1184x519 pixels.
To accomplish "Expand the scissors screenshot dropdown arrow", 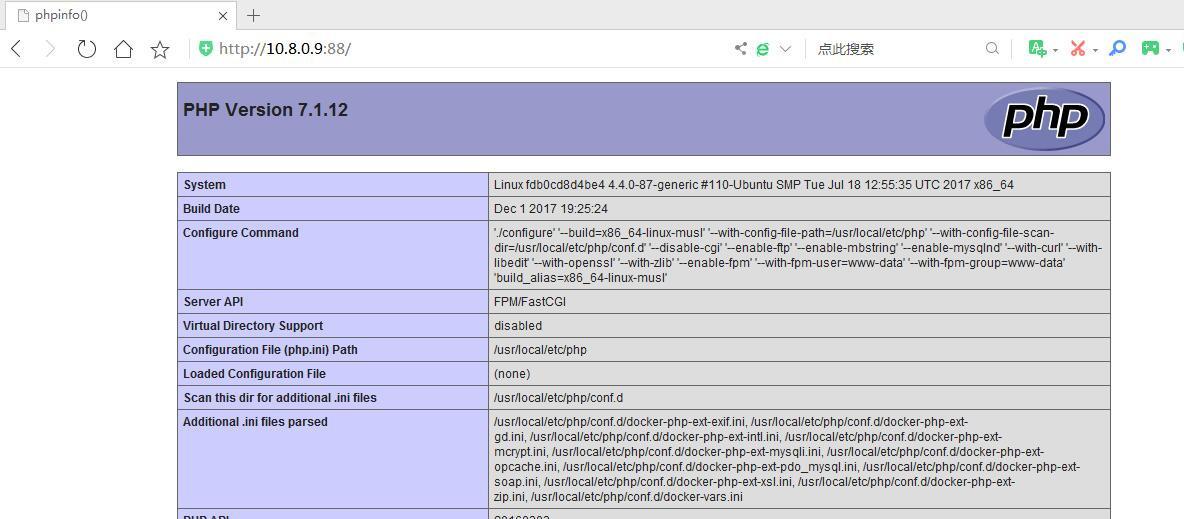I will (1095, 51).
